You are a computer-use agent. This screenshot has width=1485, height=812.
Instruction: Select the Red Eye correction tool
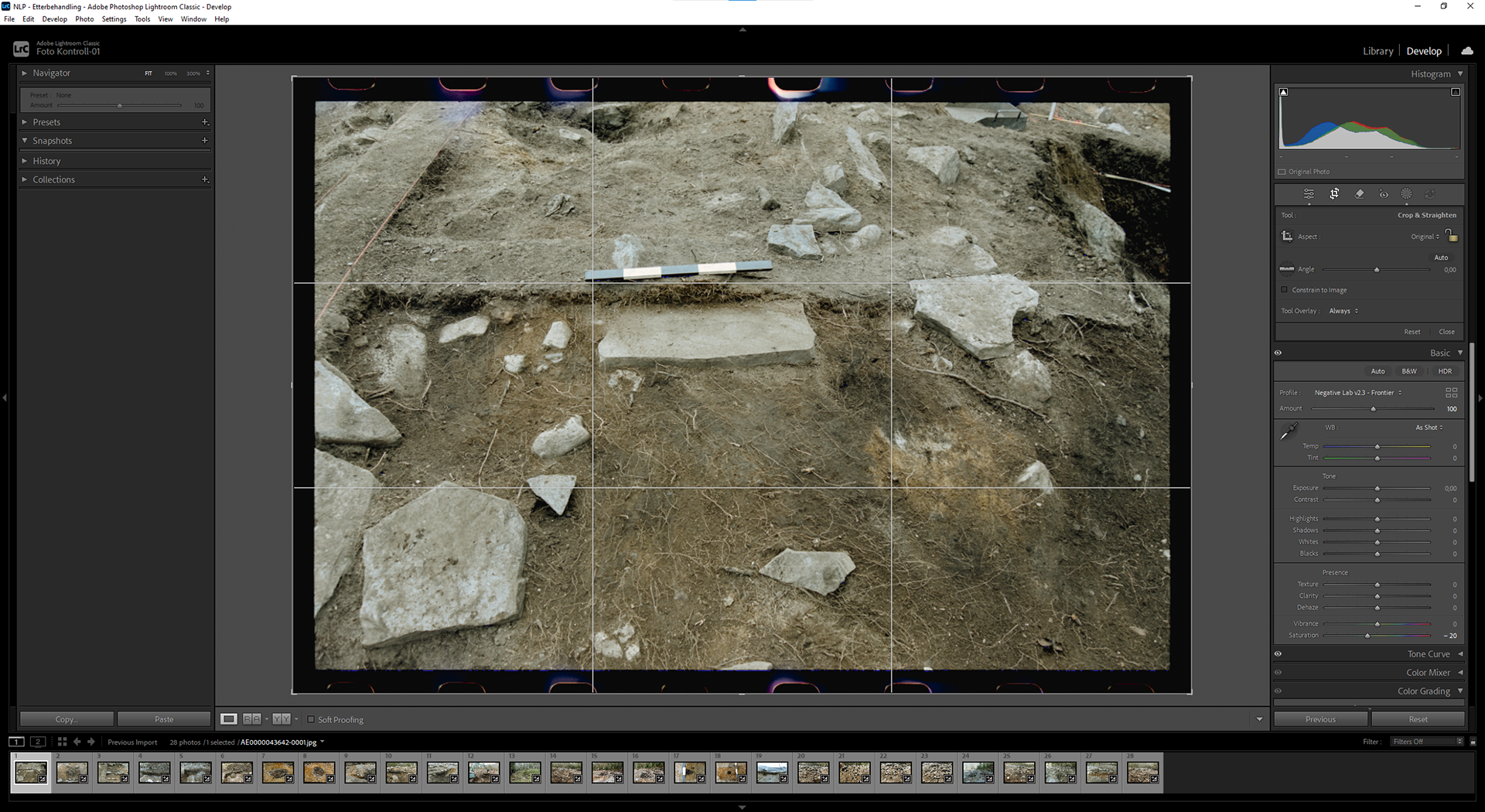1384,194
